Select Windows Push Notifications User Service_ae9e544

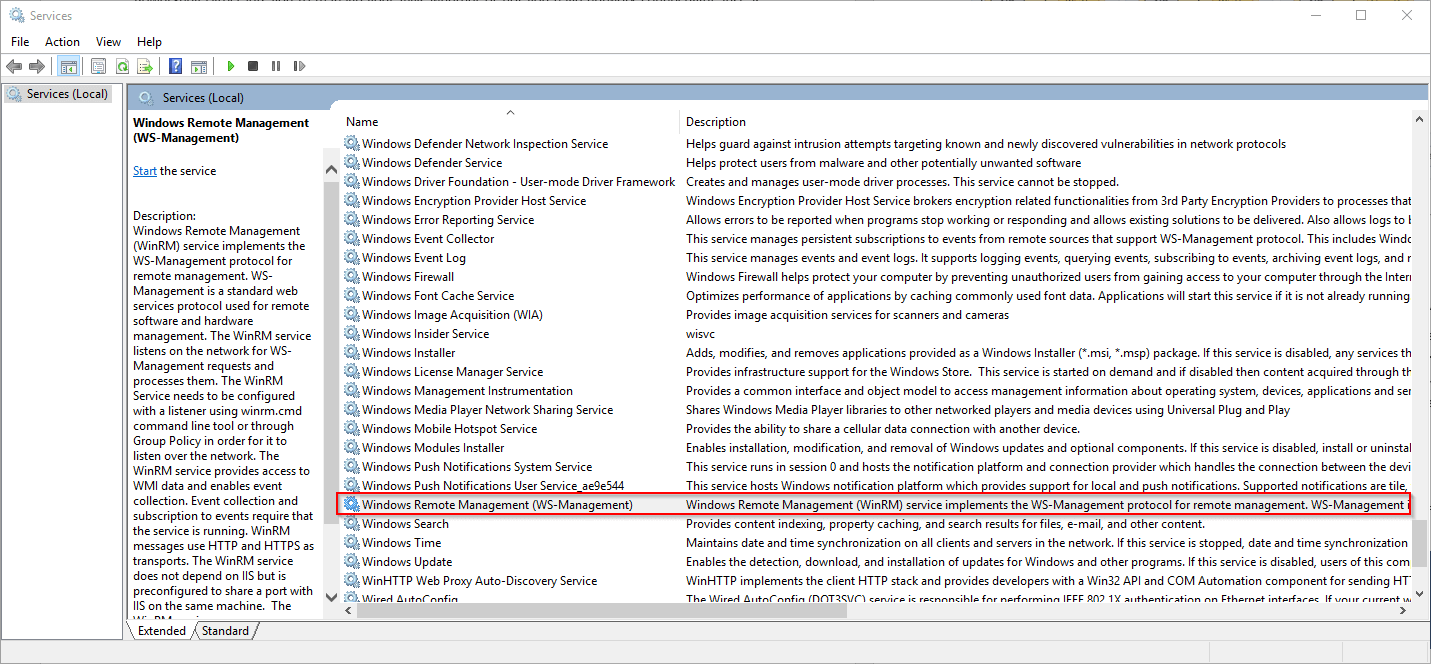pos(874,486)
